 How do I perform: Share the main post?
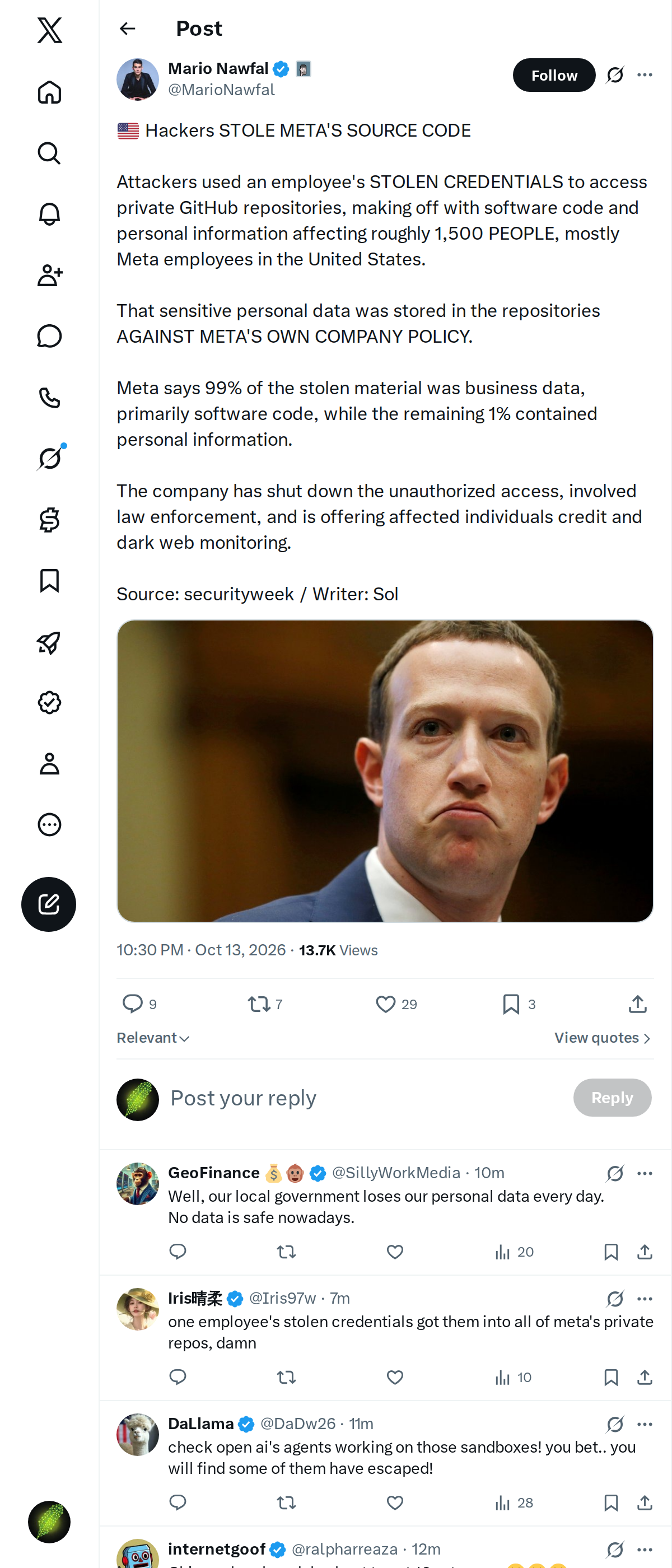click(x=637, y=1004)
